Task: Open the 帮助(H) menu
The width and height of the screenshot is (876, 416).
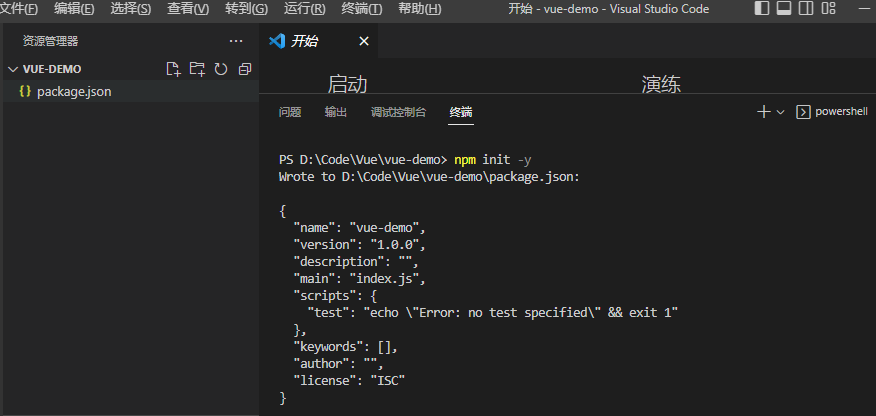Action: [x=420, y=9]
